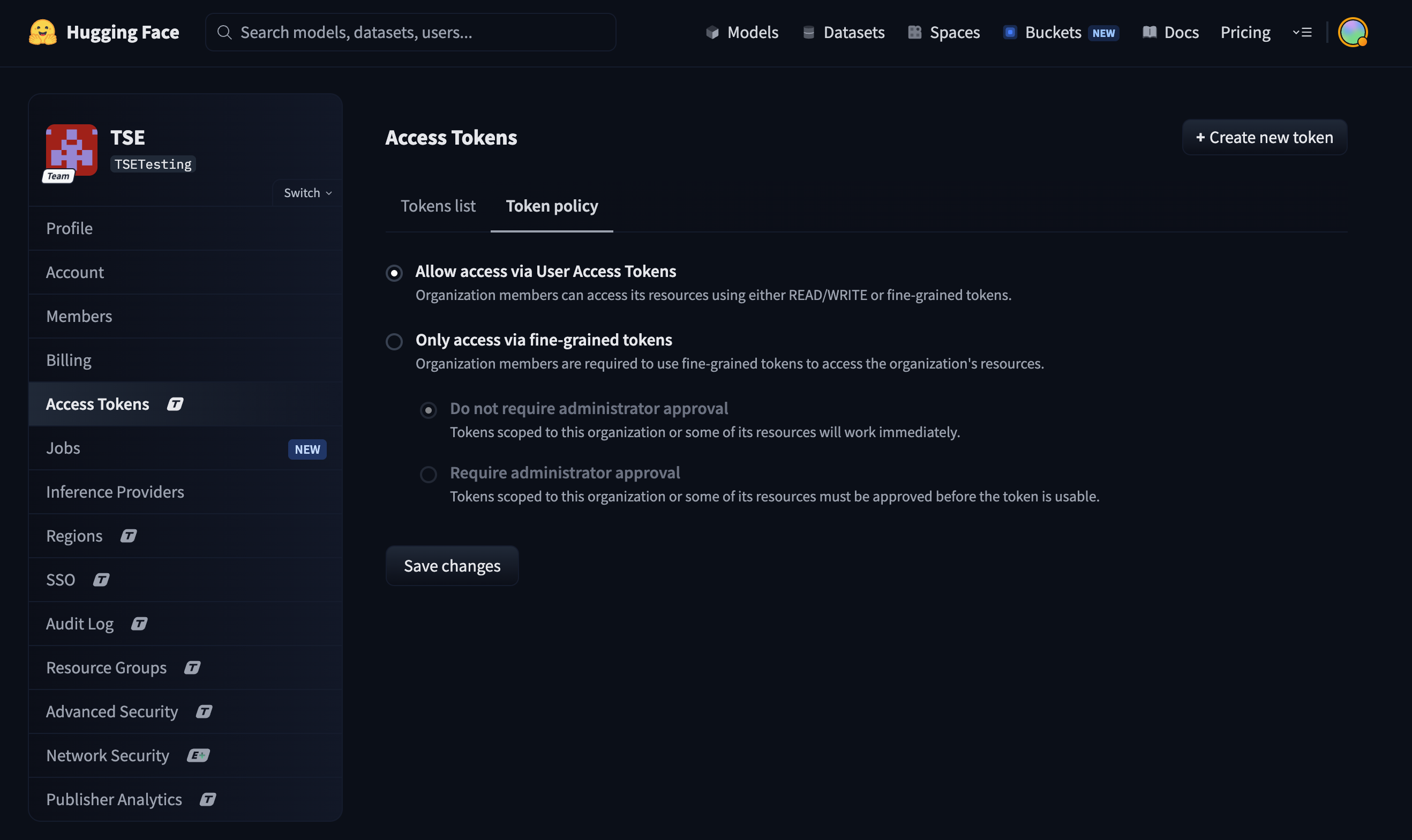Switch to the Tokens list tab
The width and height of the screenshot is (1412, 840).
pyautogui.click(x=438, y=206)
